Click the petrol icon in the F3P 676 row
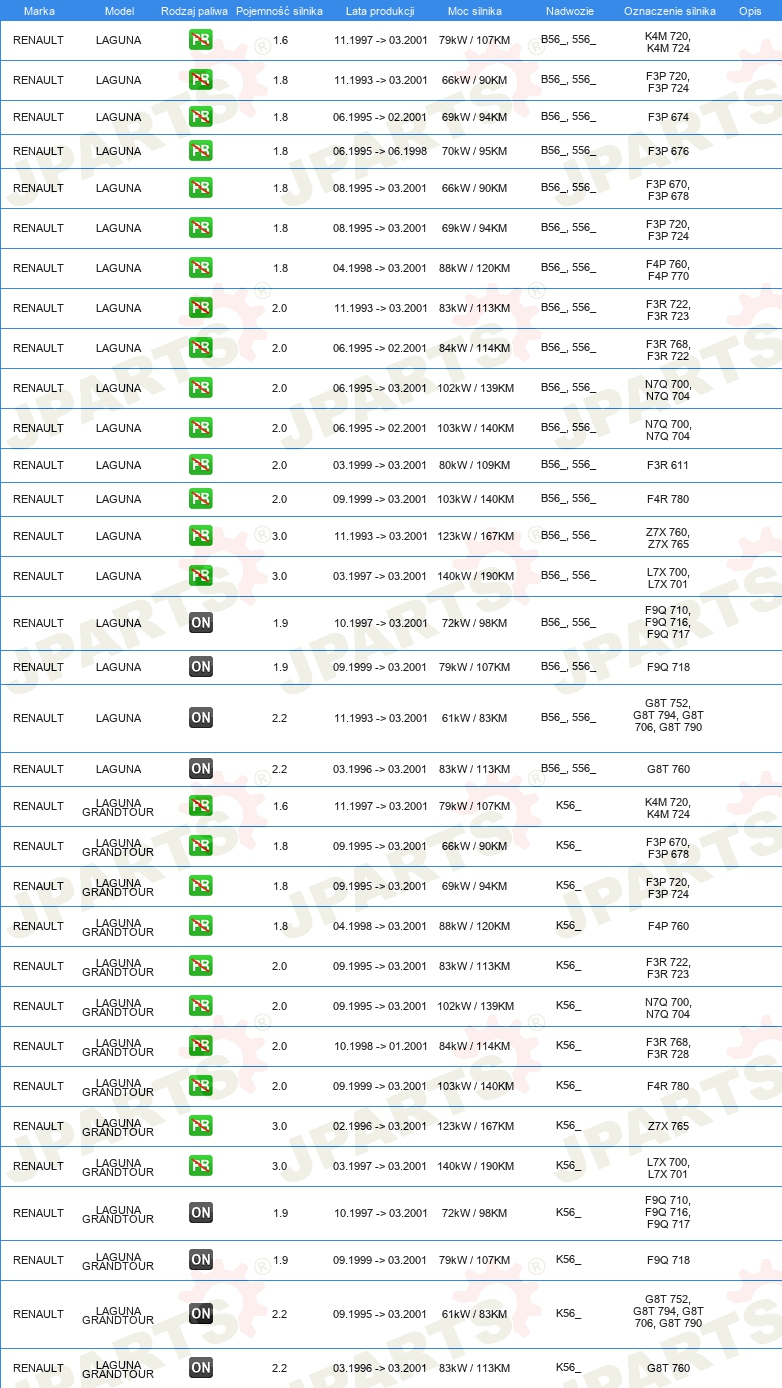 click(x=201, y=151)
